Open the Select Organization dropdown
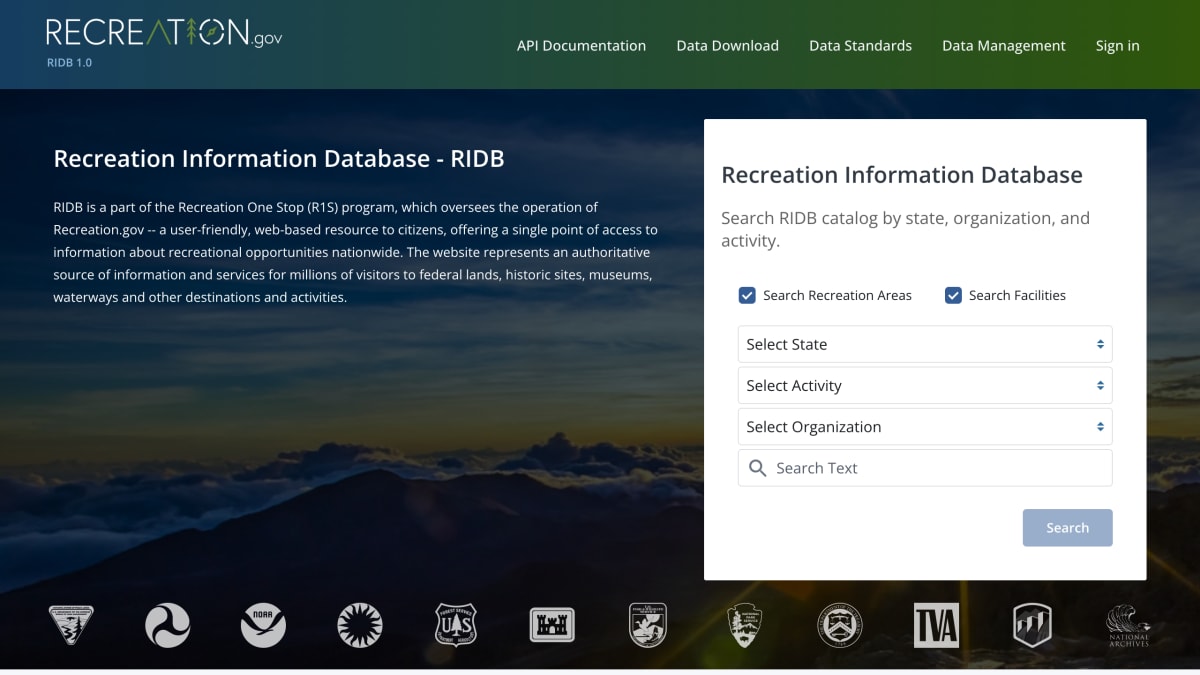1200x675 pixels. point(925,426)
